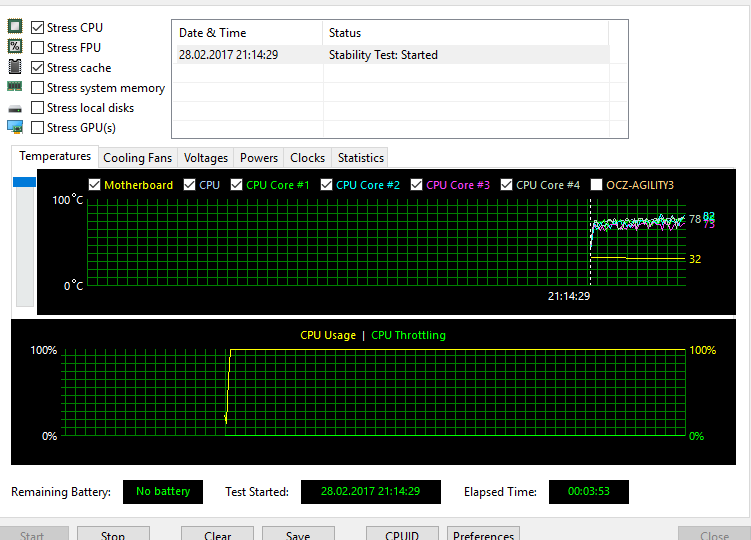Screen dimensions: 751x540
Task: Toggle the CPU temperature graph checkbox
Action: point(189,185)
